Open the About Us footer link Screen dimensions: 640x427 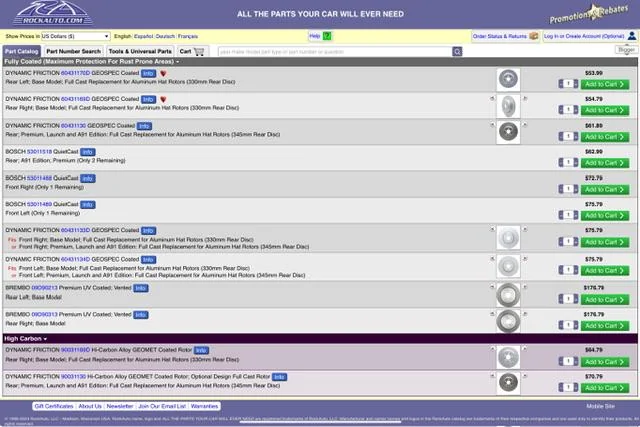[90, 406]
